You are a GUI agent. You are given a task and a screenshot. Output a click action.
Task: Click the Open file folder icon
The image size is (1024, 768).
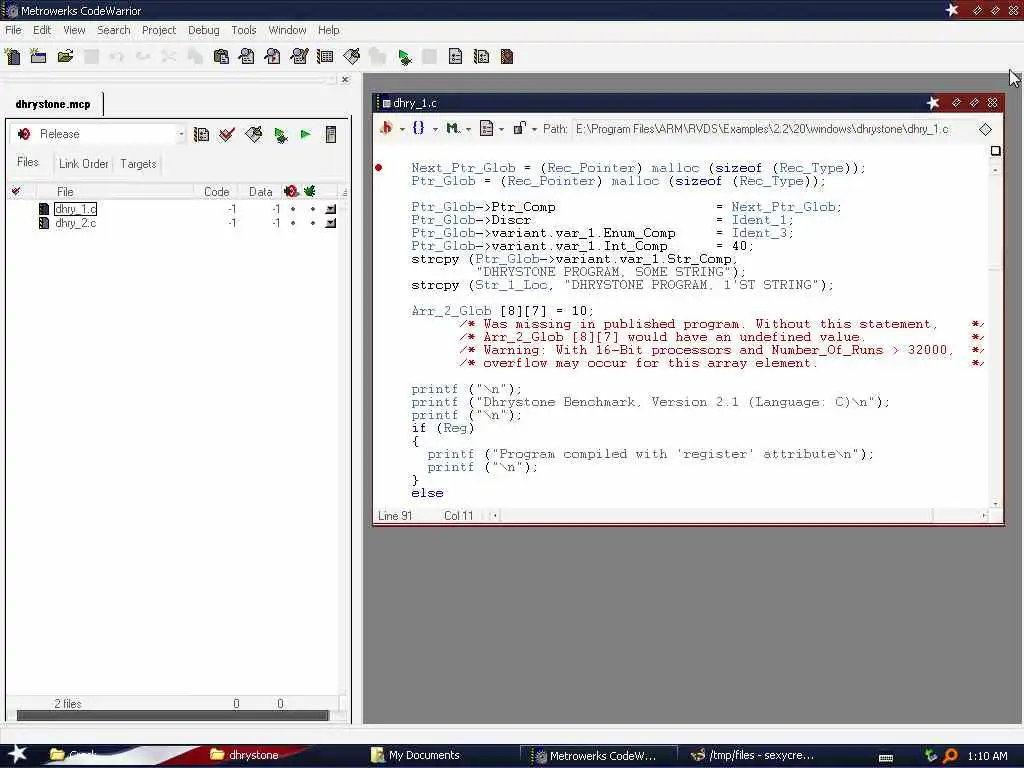tap(65, 57)
